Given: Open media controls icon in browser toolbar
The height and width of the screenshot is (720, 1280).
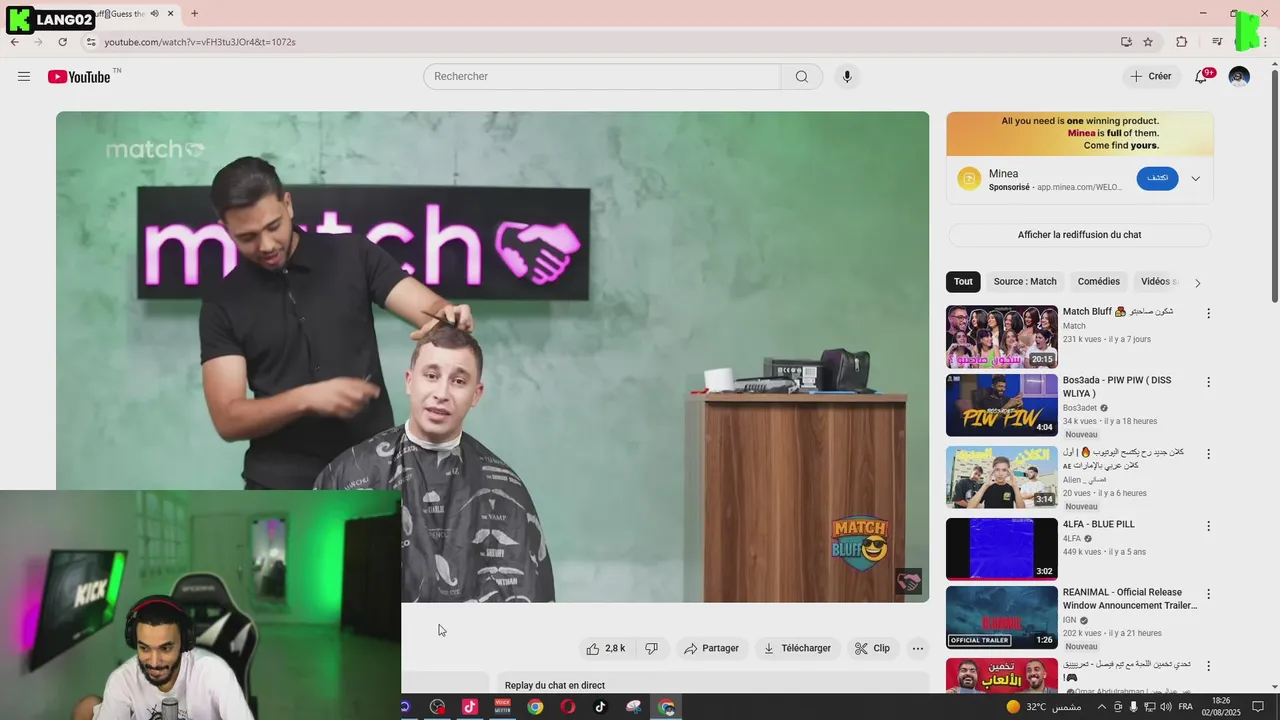Looking at the screenshot, I should [1217, 42].
